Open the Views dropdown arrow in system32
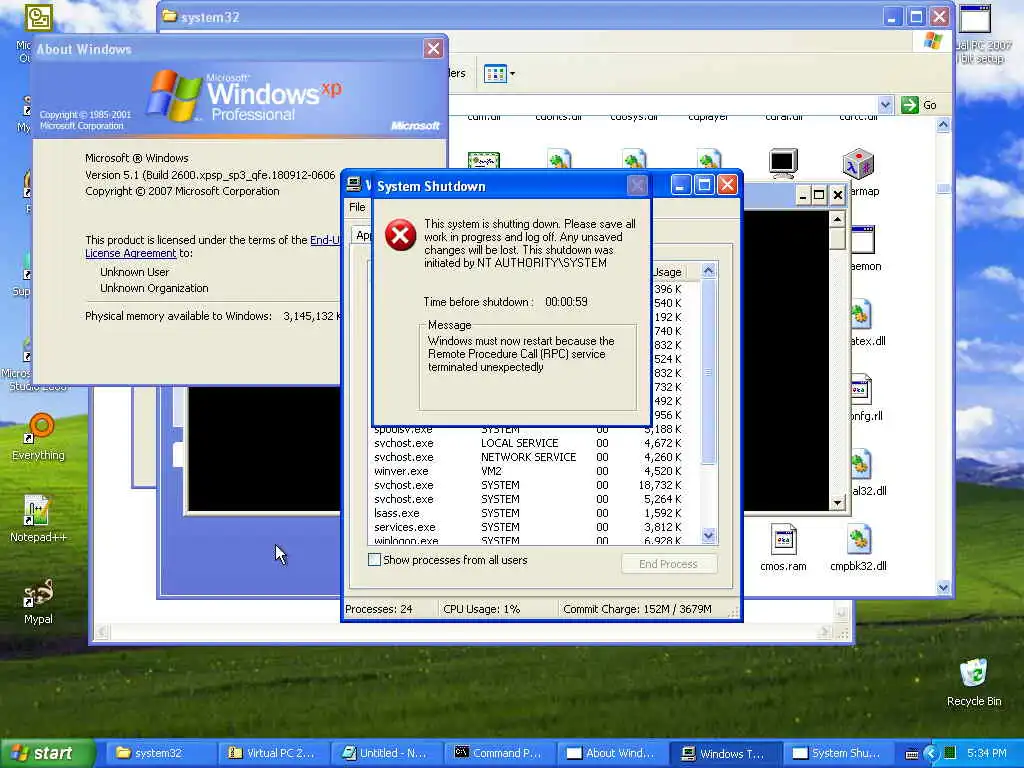 click(x=513, y=74)
